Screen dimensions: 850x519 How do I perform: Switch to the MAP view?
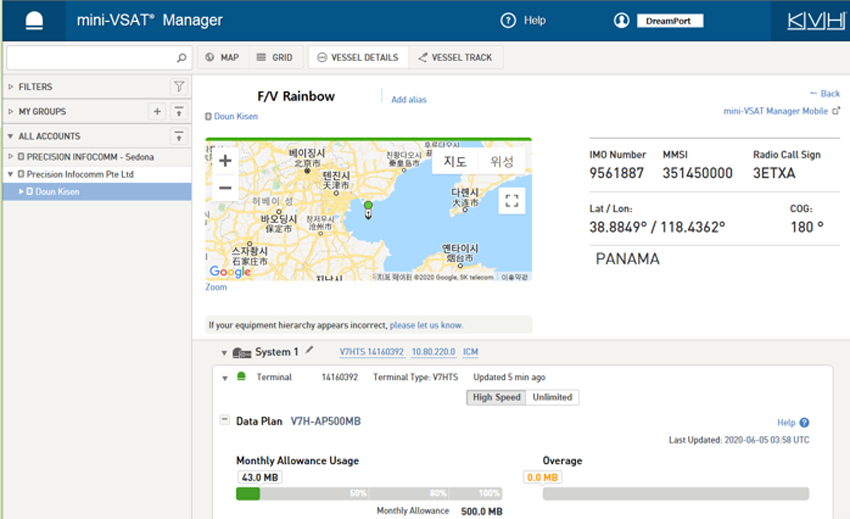click(222, 57)
